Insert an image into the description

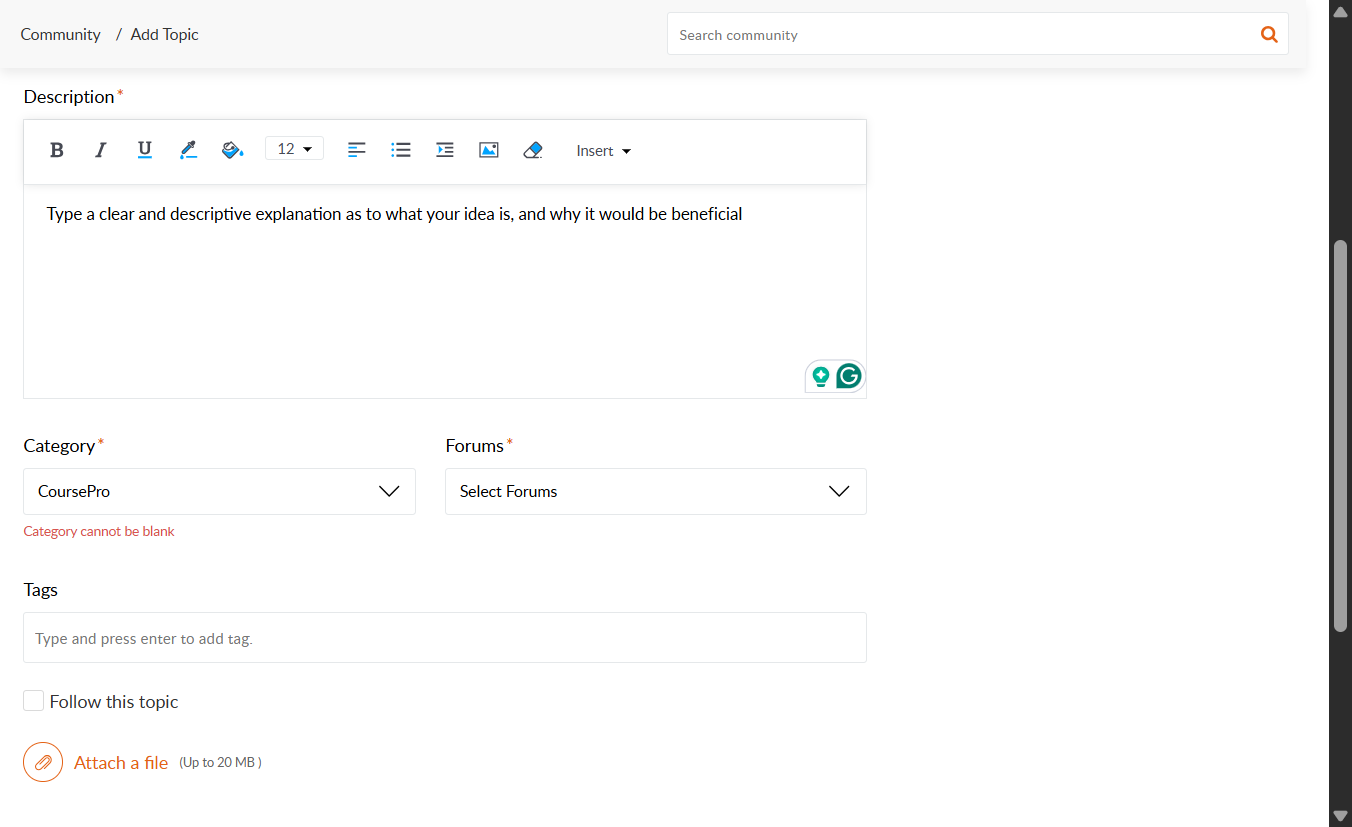click(x=489, y=150)
